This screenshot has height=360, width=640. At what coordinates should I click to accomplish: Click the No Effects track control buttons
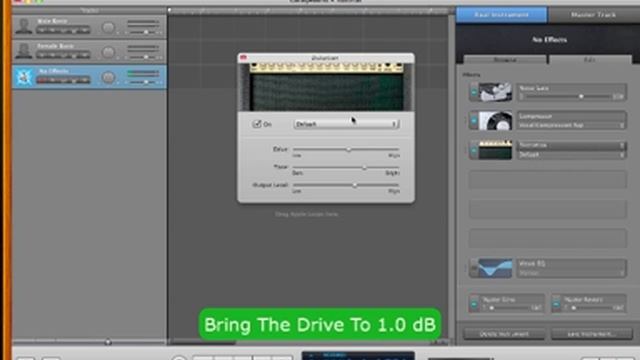[63, 80]
